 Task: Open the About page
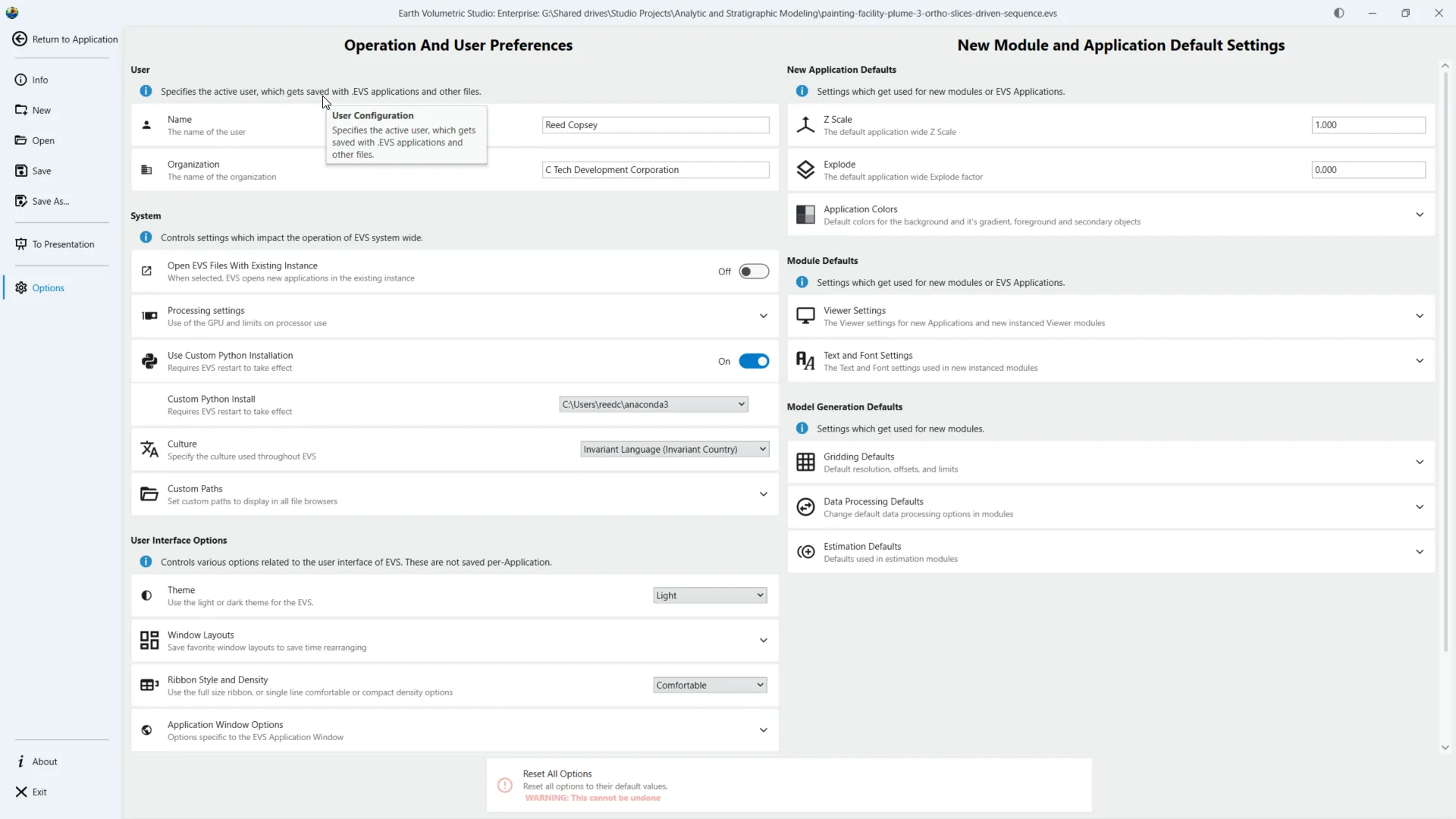[44, 761]
